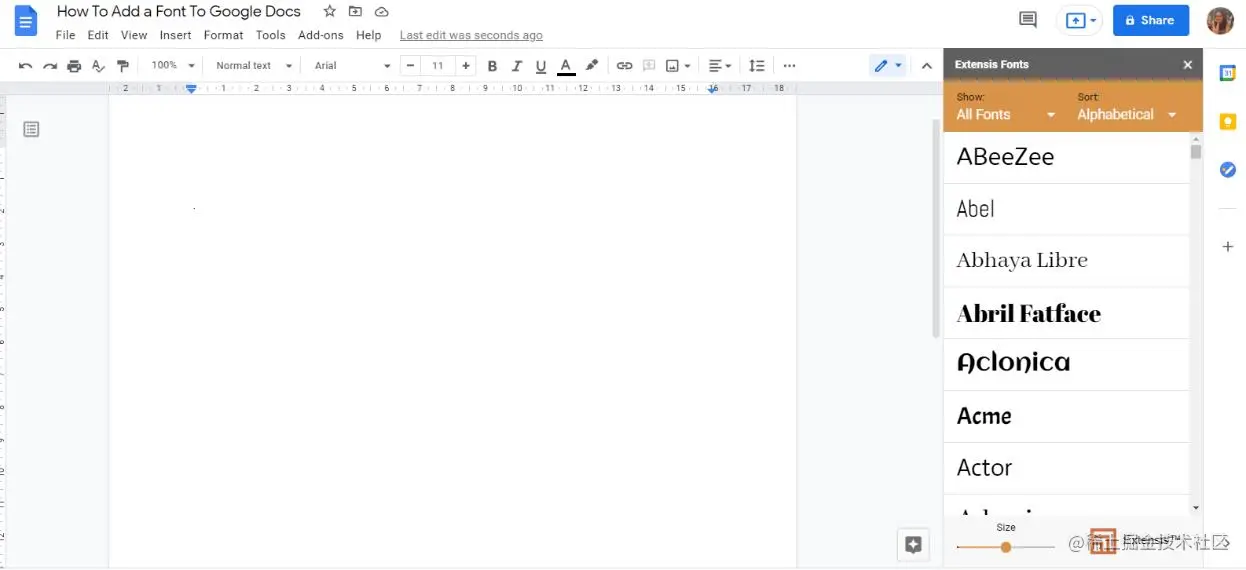Close the Extensis Fonts panel
Viewport: 1246px width, 570px height.
pyautogui.click(x=1188, y=65)
